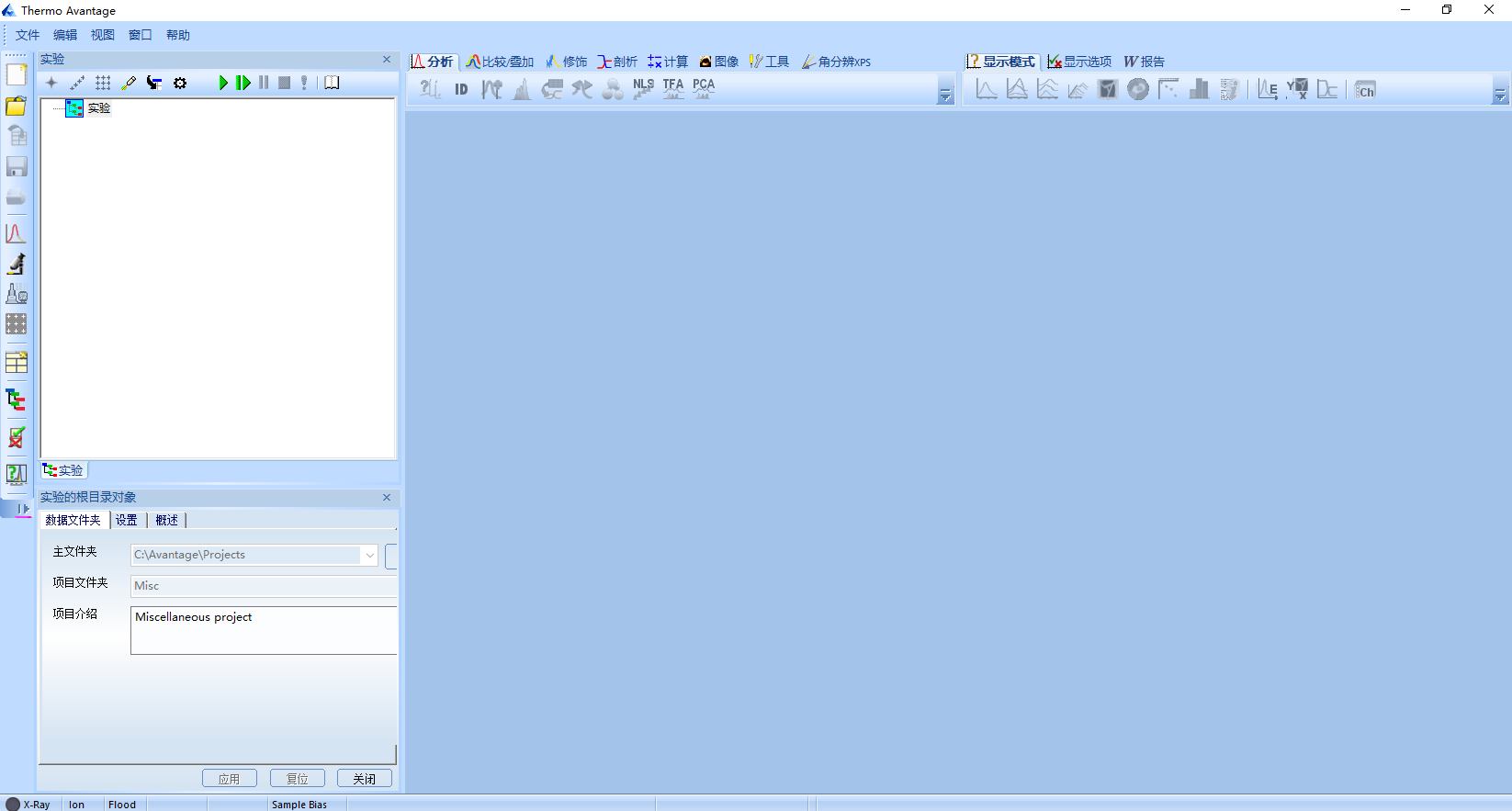Select the 实验 root tree node
The height and width of the screenshot is (811, 1512).
(98, 108)
